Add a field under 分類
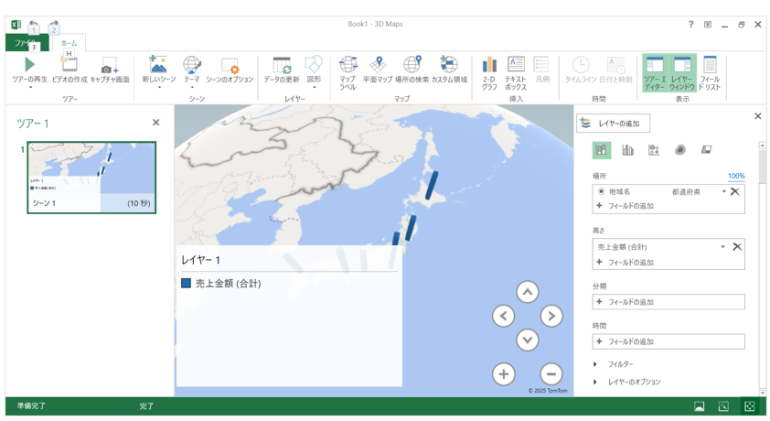The image size is (770, 421). coord(668,302)
